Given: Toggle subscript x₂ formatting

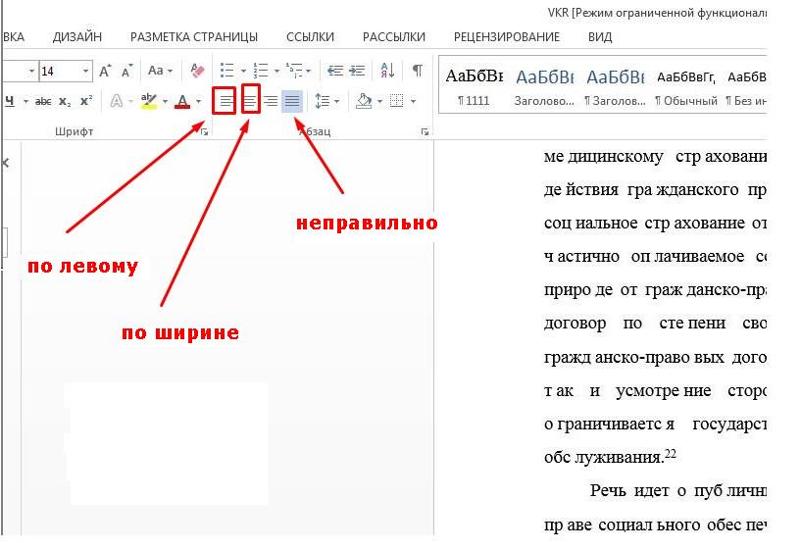Looking at the screenshot, I should click(x=65, y=102).
